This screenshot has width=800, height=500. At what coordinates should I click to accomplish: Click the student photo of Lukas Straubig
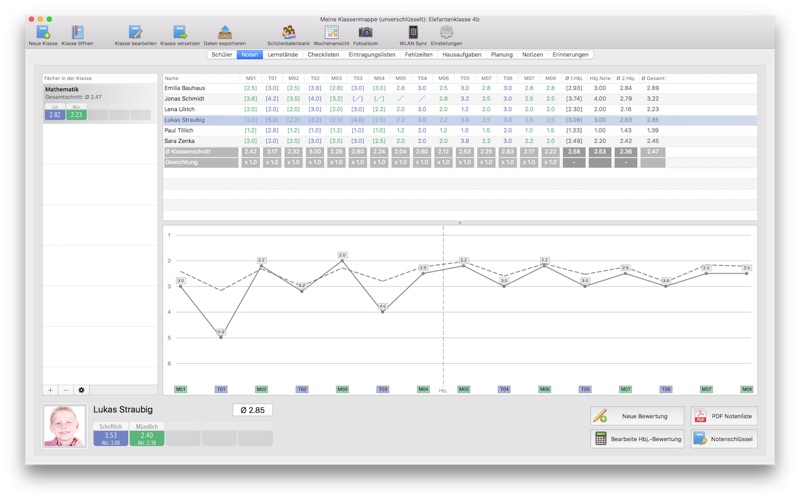(x=64, y=426)
